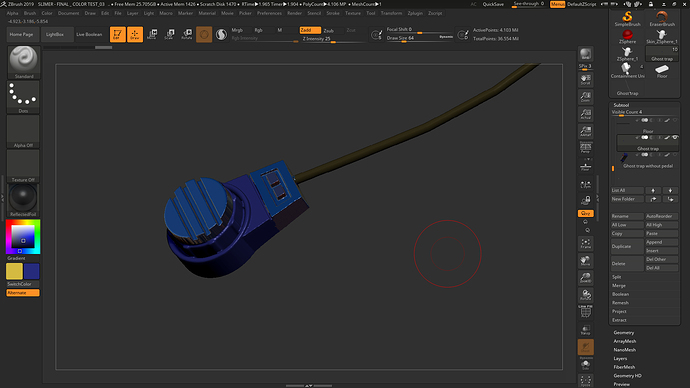Image resolution: width=690 pixels, height=388 pixels.
Task: Open the Preferences menu
Action: point(269,13)
